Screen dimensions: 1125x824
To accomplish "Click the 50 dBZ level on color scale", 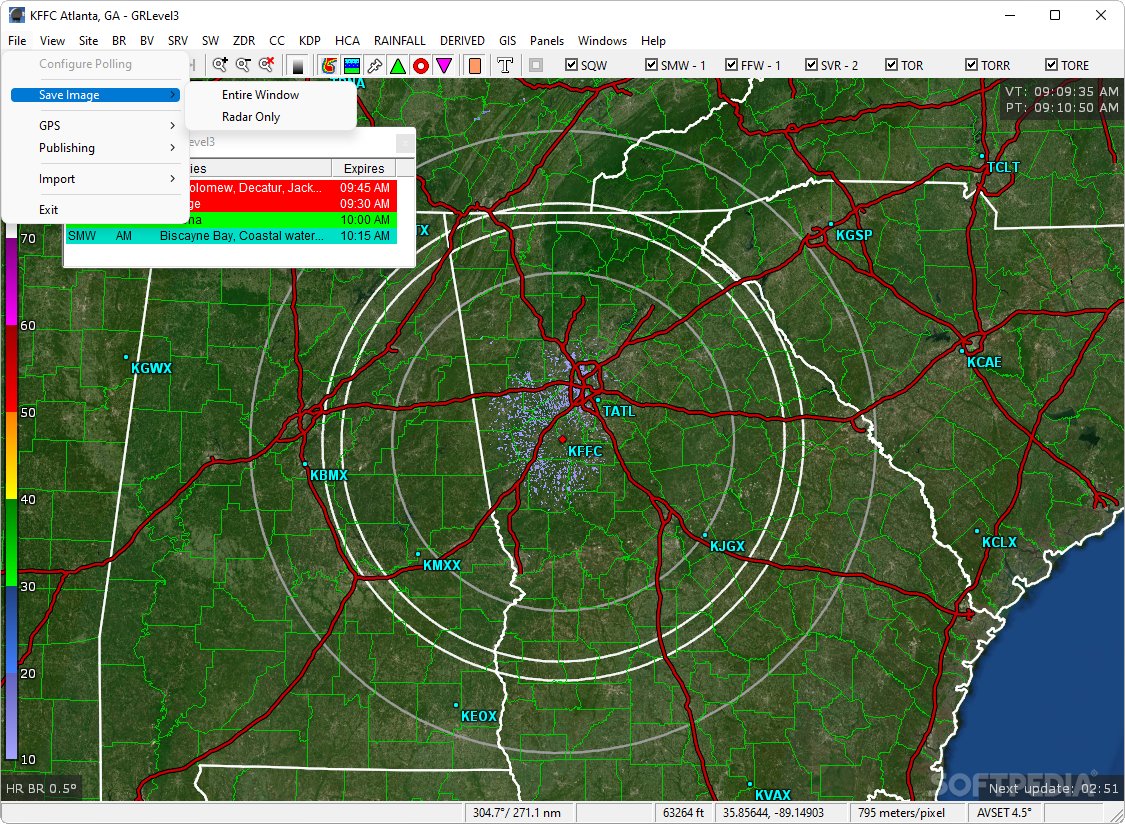I will tap(28, 413).
